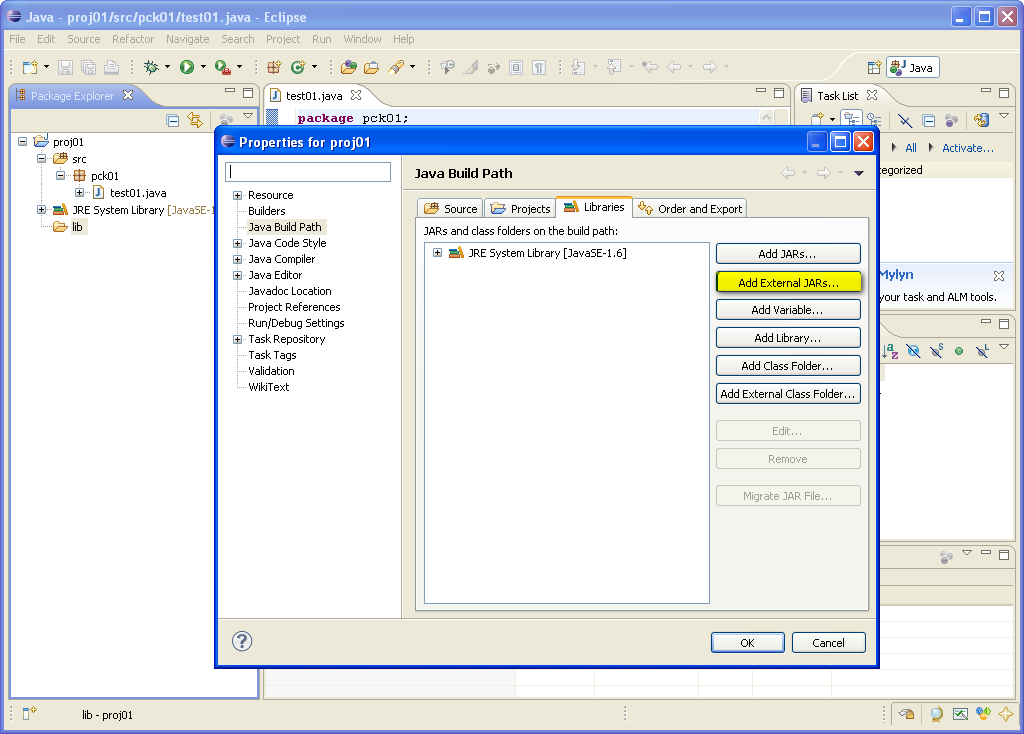This screenshot has width=1024, height=734.
Task: Click the Add Variable button
Action: [788, 310]
